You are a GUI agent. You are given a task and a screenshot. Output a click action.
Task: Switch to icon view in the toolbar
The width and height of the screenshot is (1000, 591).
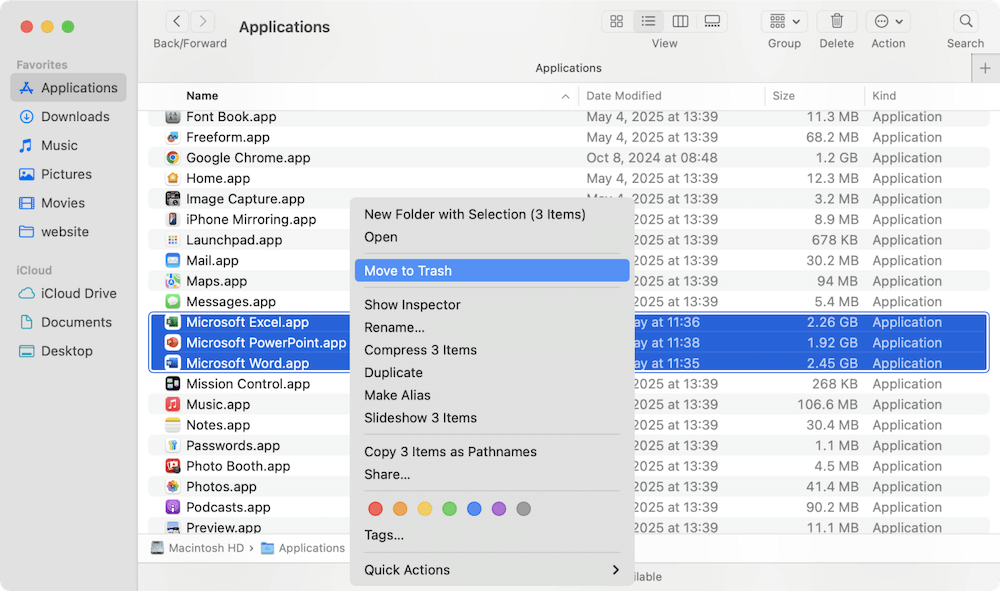tap(617, 20)
